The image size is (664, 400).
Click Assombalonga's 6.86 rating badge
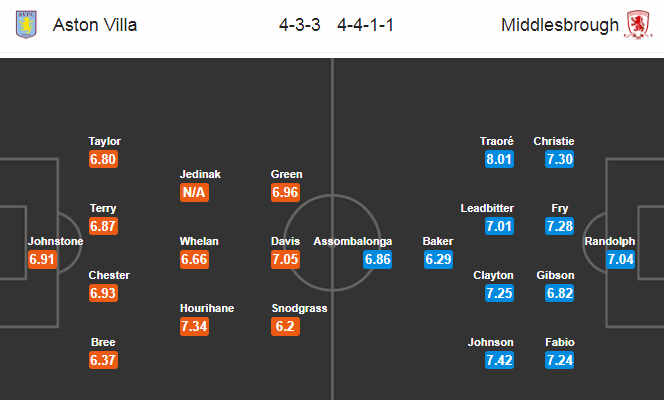(x=377, y=259)
